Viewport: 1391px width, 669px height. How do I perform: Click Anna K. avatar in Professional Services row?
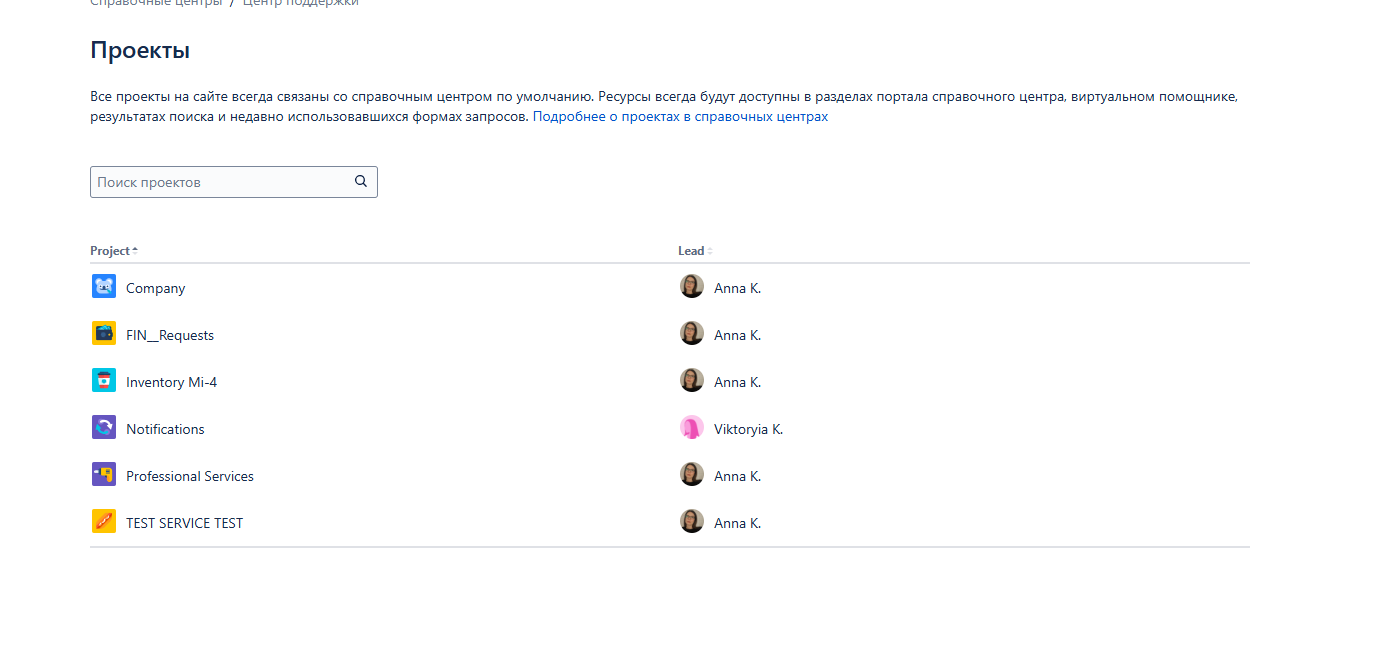click(x=692, y=475)
